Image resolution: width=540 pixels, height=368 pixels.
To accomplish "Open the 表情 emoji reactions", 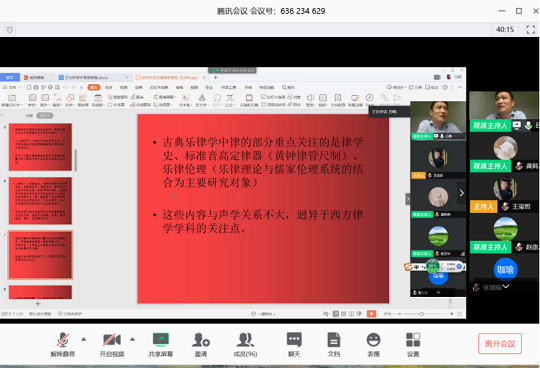I will (373, 344).
